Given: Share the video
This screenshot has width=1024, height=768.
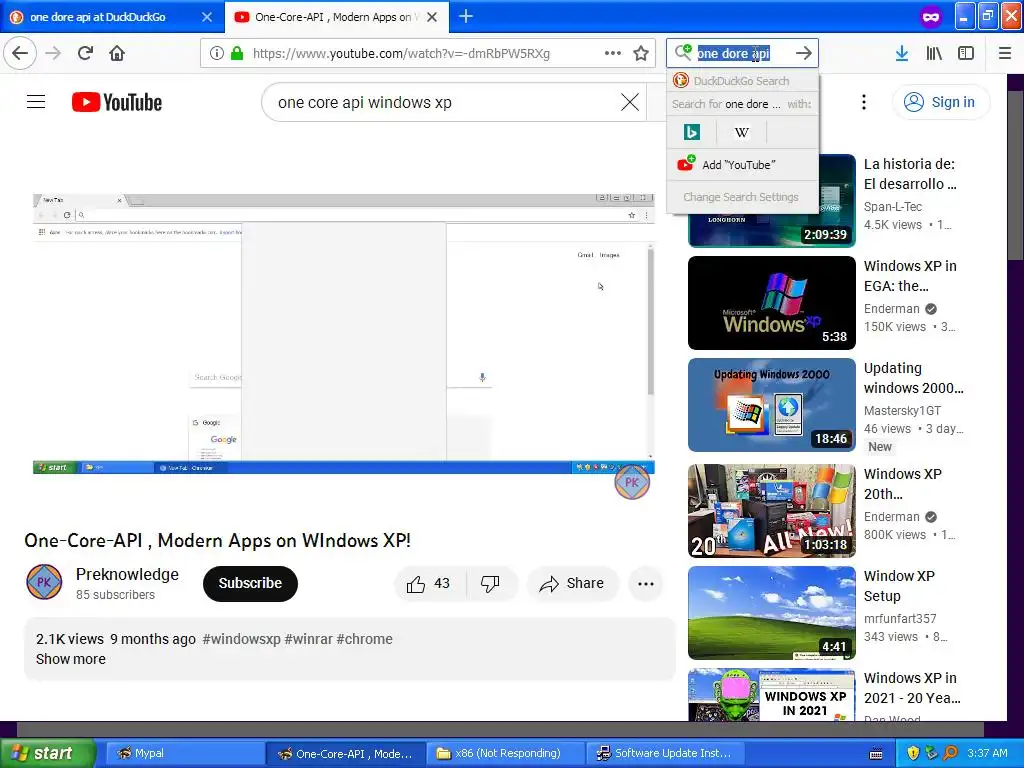Looking at the screenshot, I should click(x=572, y=584).
